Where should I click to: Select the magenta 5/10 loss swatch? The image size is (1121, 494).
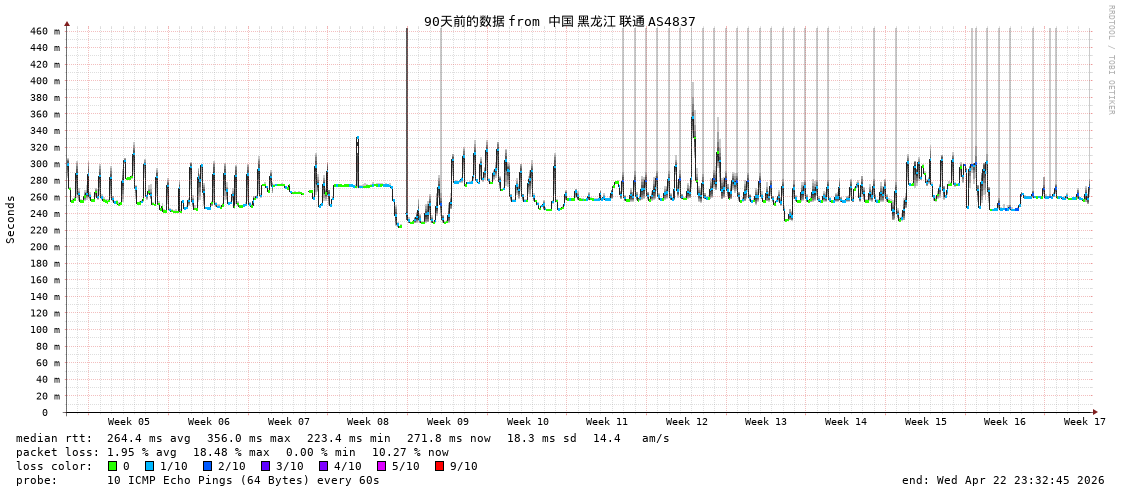click(382, 466)
